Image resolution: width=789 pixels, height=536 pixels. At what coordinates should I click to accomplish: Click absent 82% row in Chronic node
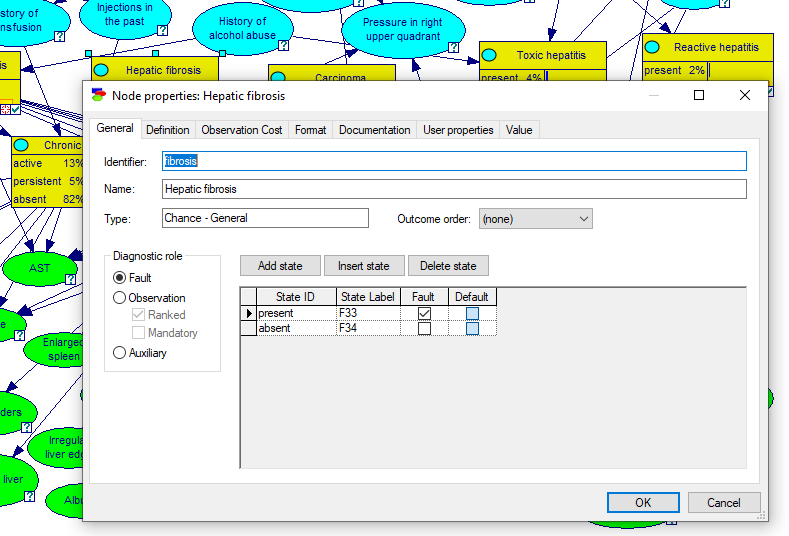pos(47,199)
